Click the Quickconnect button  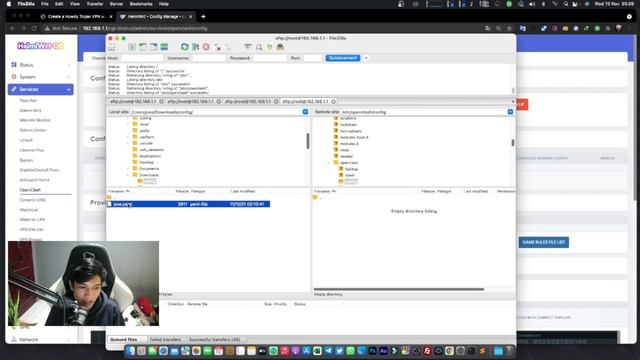pos(343,58)
